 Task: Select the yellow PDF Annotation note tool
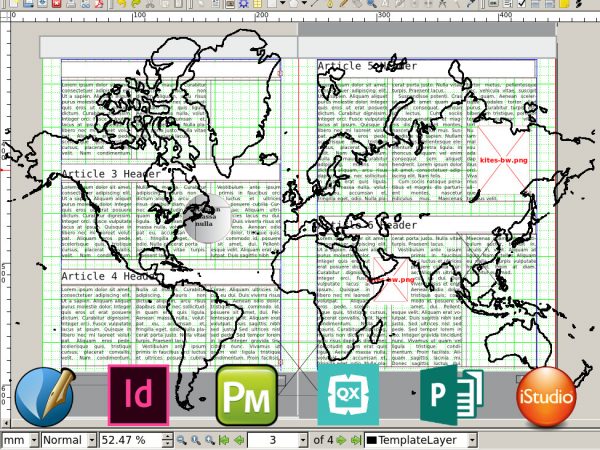pos(564,3)
